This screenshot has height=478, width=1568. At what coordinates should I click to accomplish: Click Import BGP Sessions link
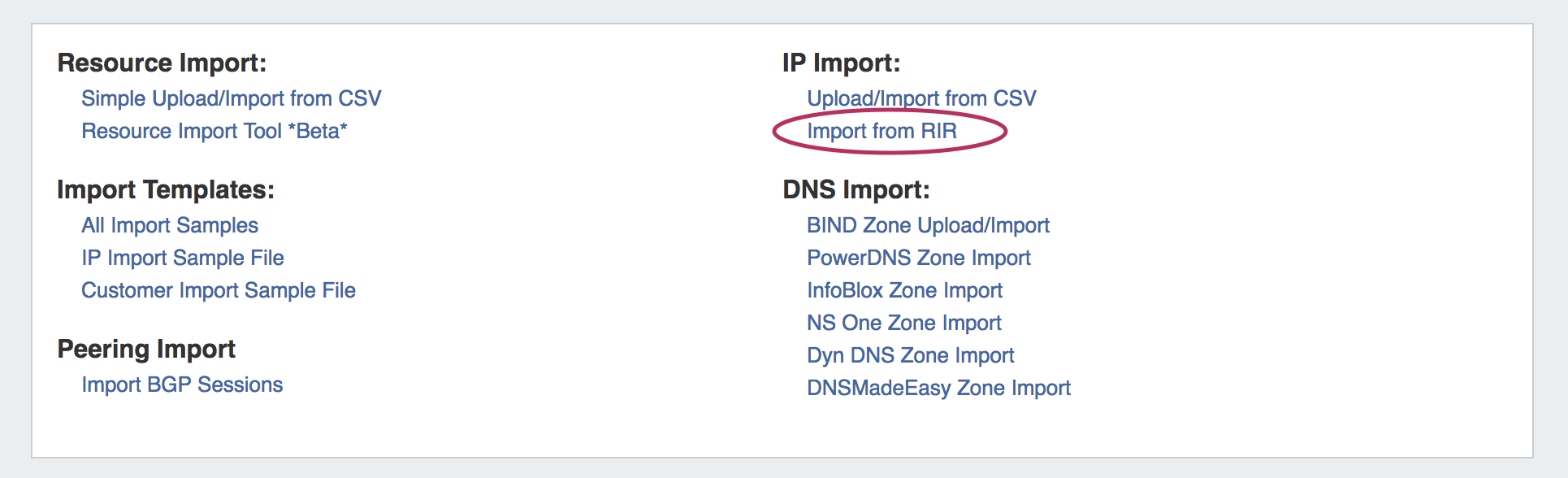(182, 385)
